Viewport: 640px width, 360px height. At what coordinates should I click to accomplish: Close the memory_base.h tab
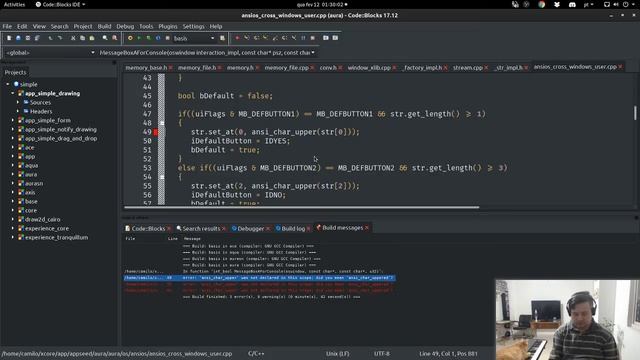(x=171, y=68)
